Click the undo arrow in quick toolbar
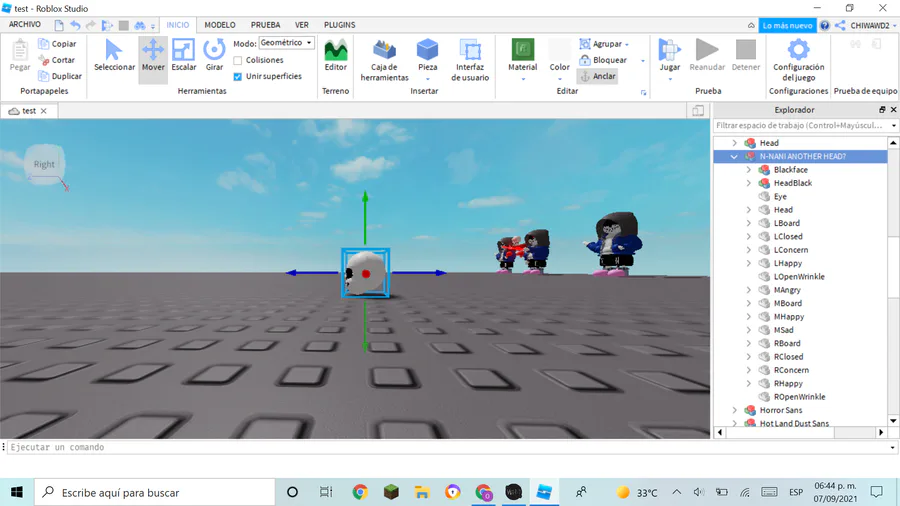The image size is (900, 506). point(75,25)
